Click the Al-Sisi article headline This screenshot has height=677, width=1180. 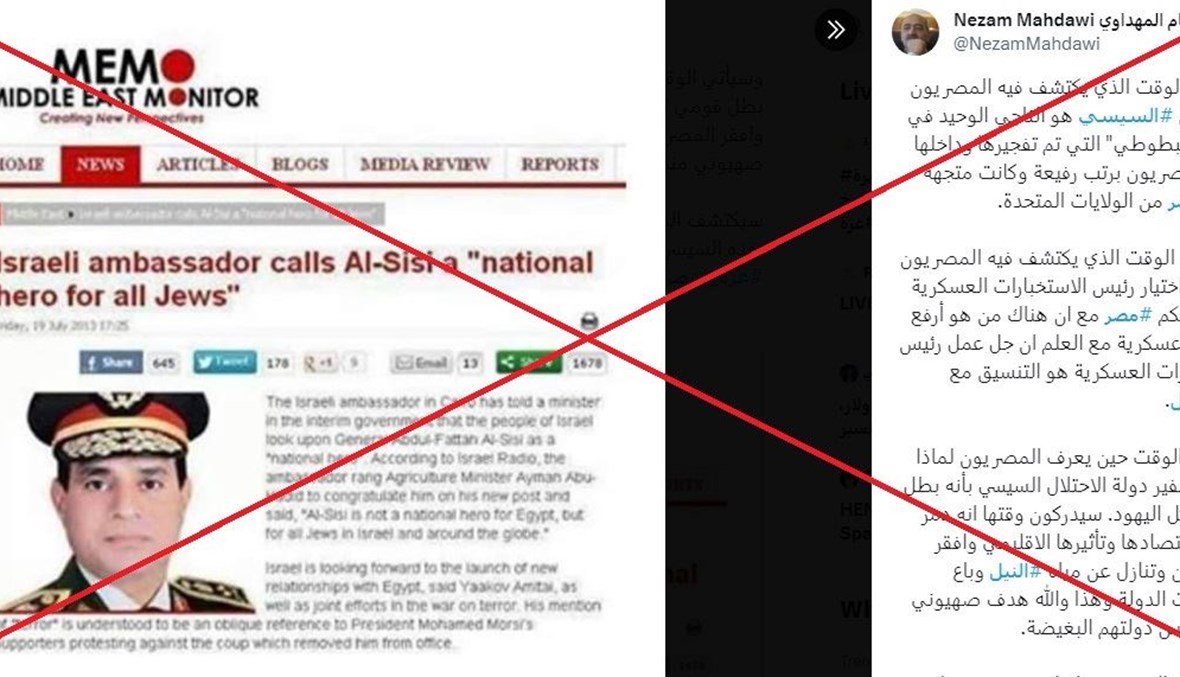coord(297,278)
